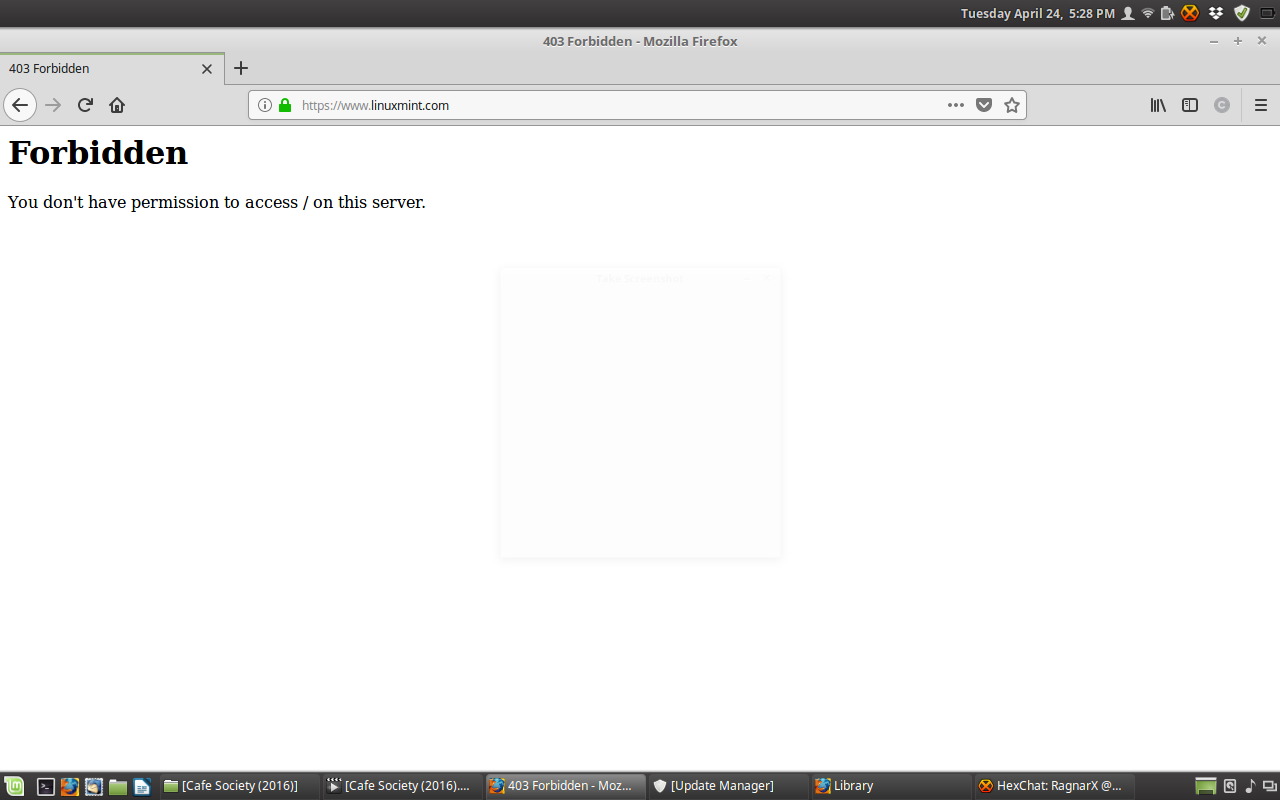Click the green drive icon in bottom panel
This screenshot has height=800, width=1280.
1206,786
